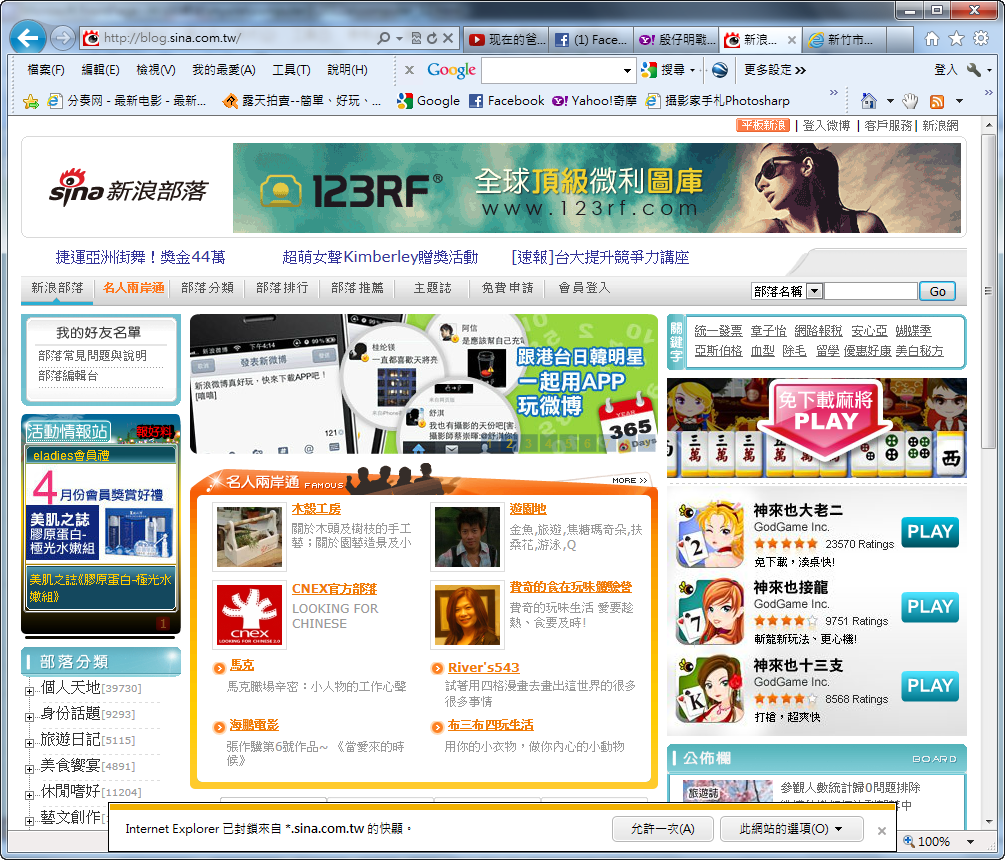The width and height of the screenshot is (1005, 860).
Task: Click the 123RF banner advertisement
Action: pos(596,187)
